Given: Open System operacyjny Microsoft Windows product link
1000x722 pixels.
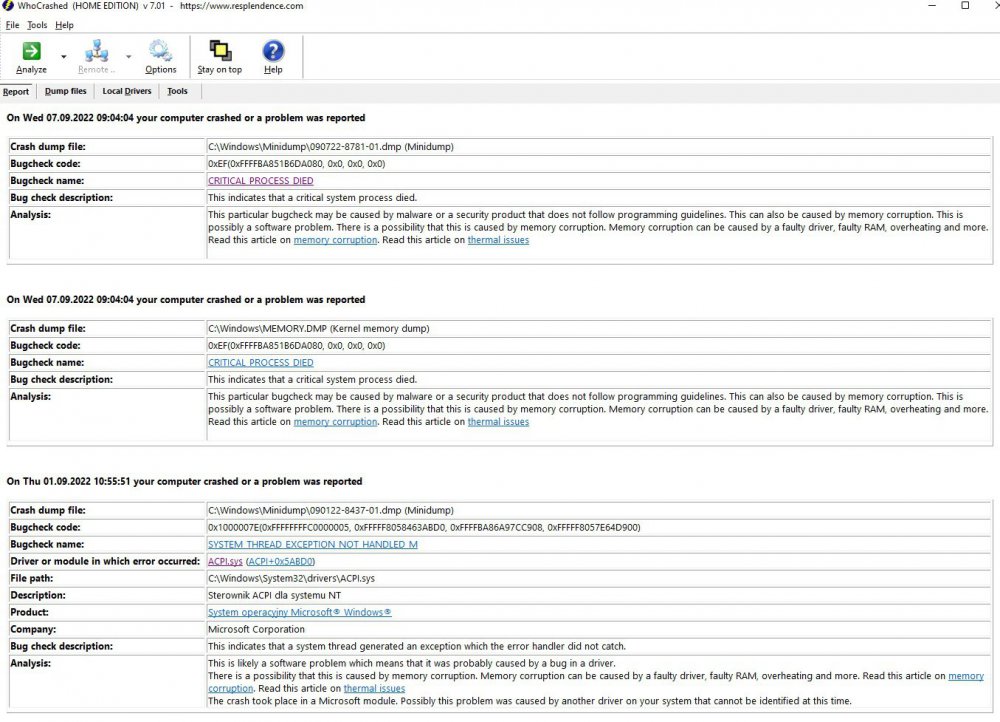Looking at the screenshot, I should [299, 613].
